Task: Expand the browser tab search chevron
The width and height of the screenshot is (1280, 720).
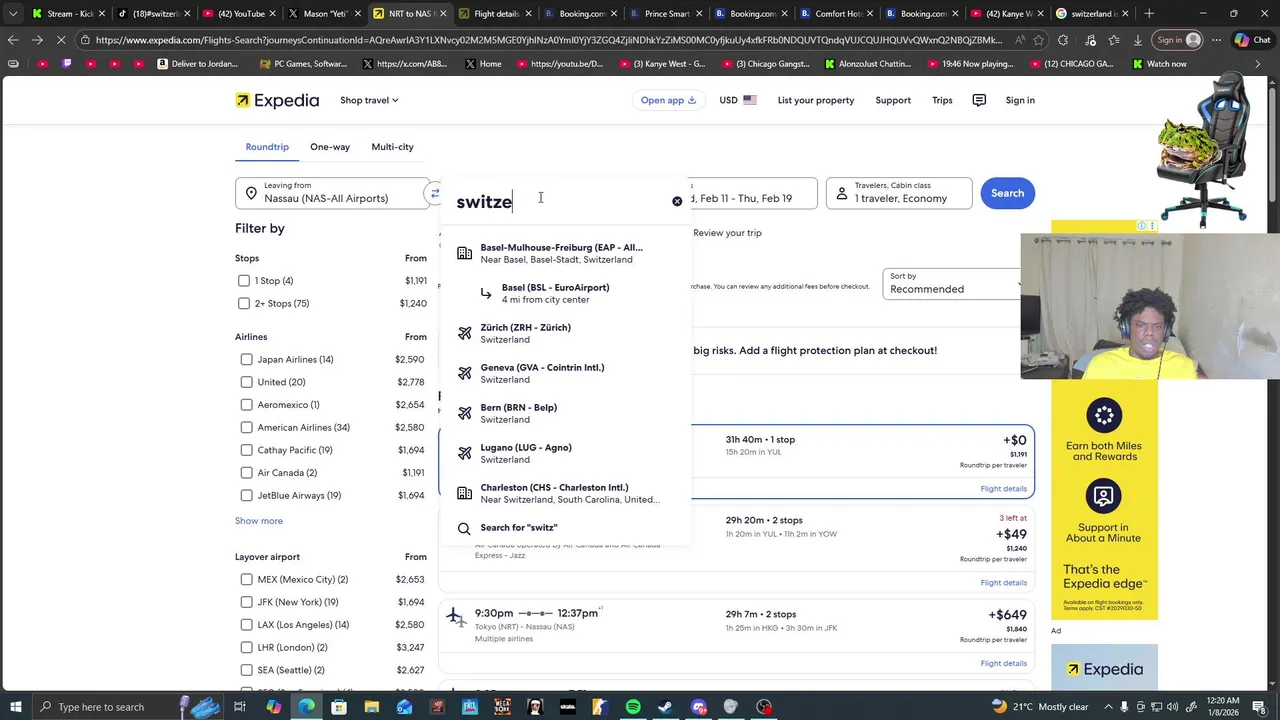Action: pyautogui.click(x=13, y=14)
